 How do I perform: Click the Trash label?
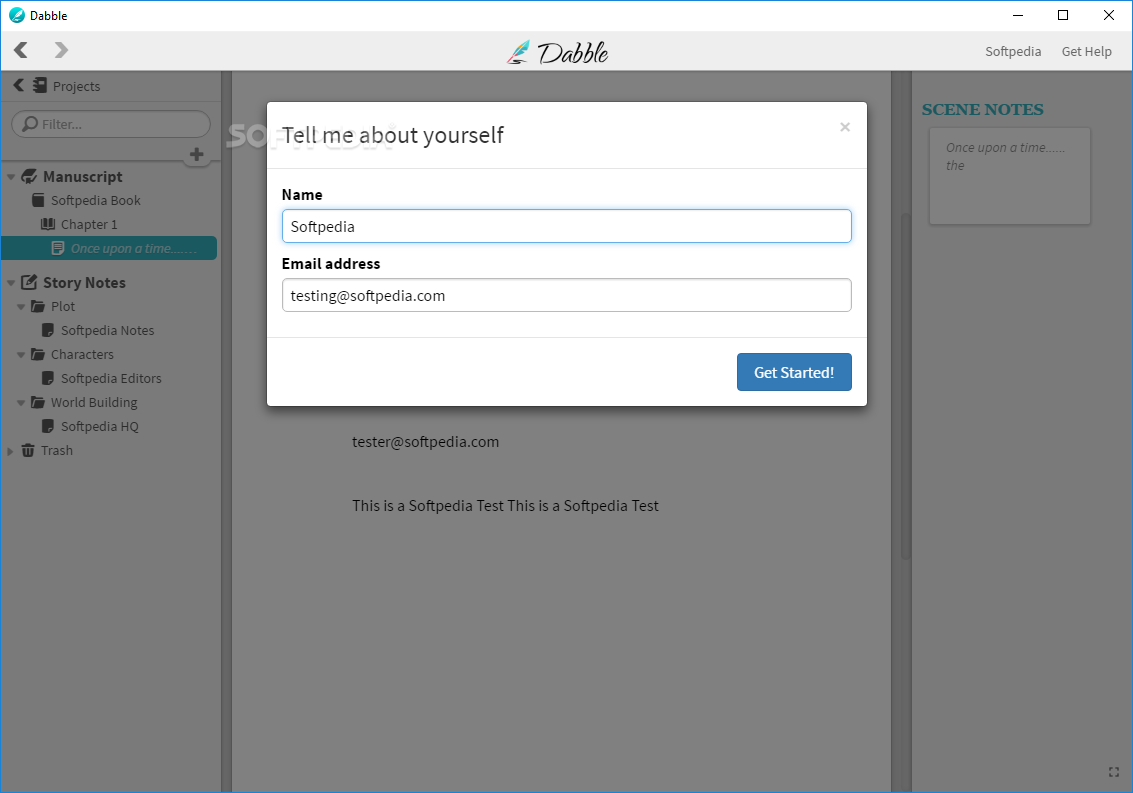57,450
